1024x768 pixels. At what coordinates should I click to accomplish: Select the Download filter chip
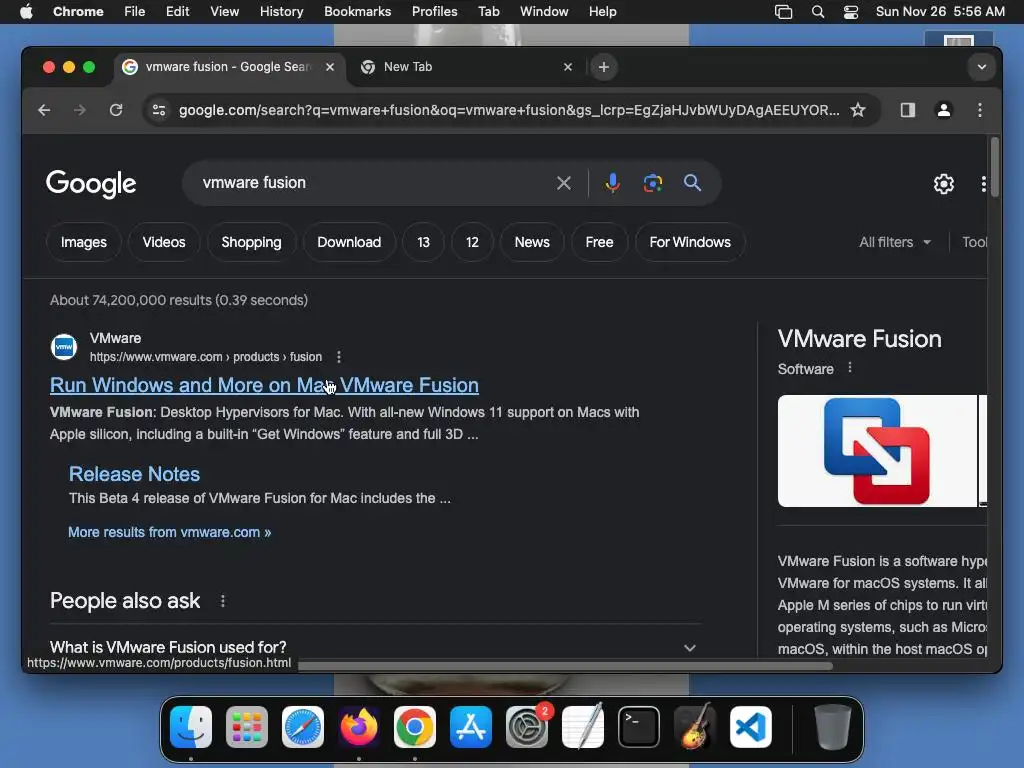click(x=349, y=242)
